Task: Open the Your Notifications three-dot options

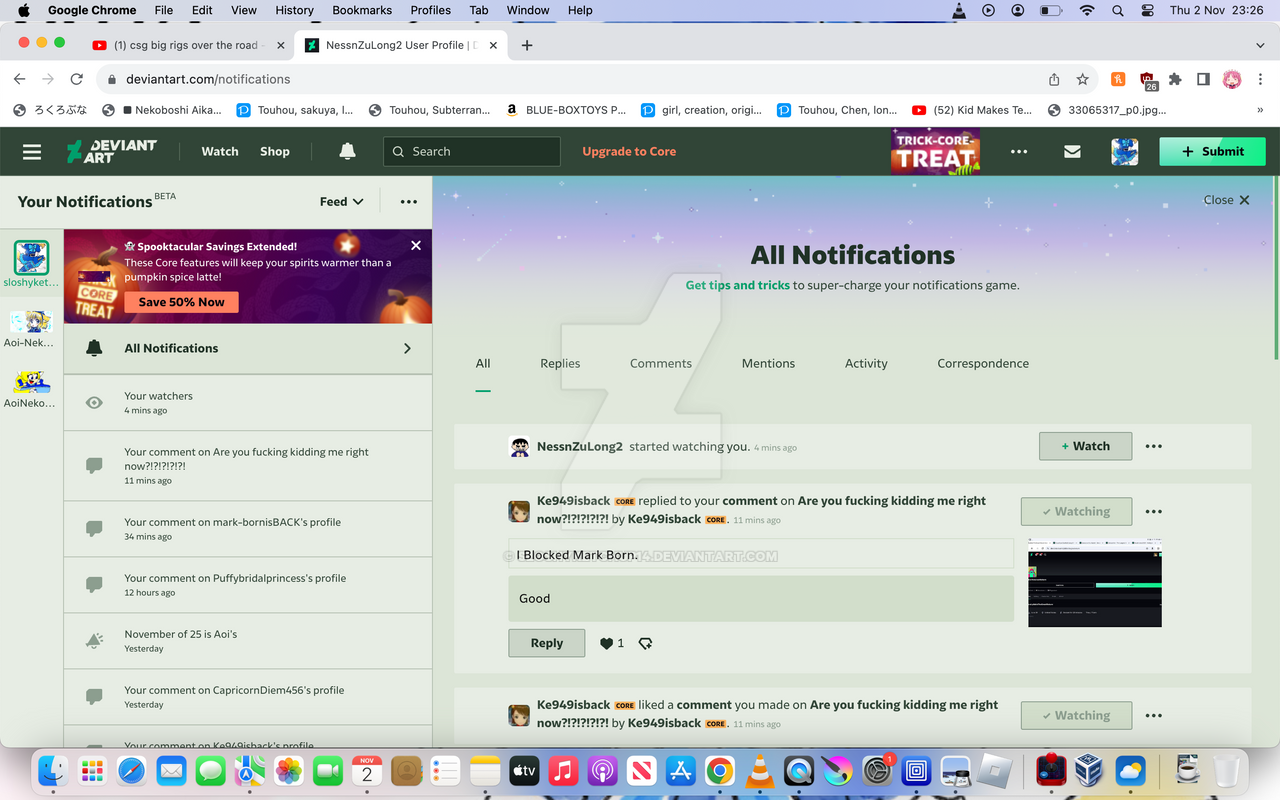Action: point(409,201)
